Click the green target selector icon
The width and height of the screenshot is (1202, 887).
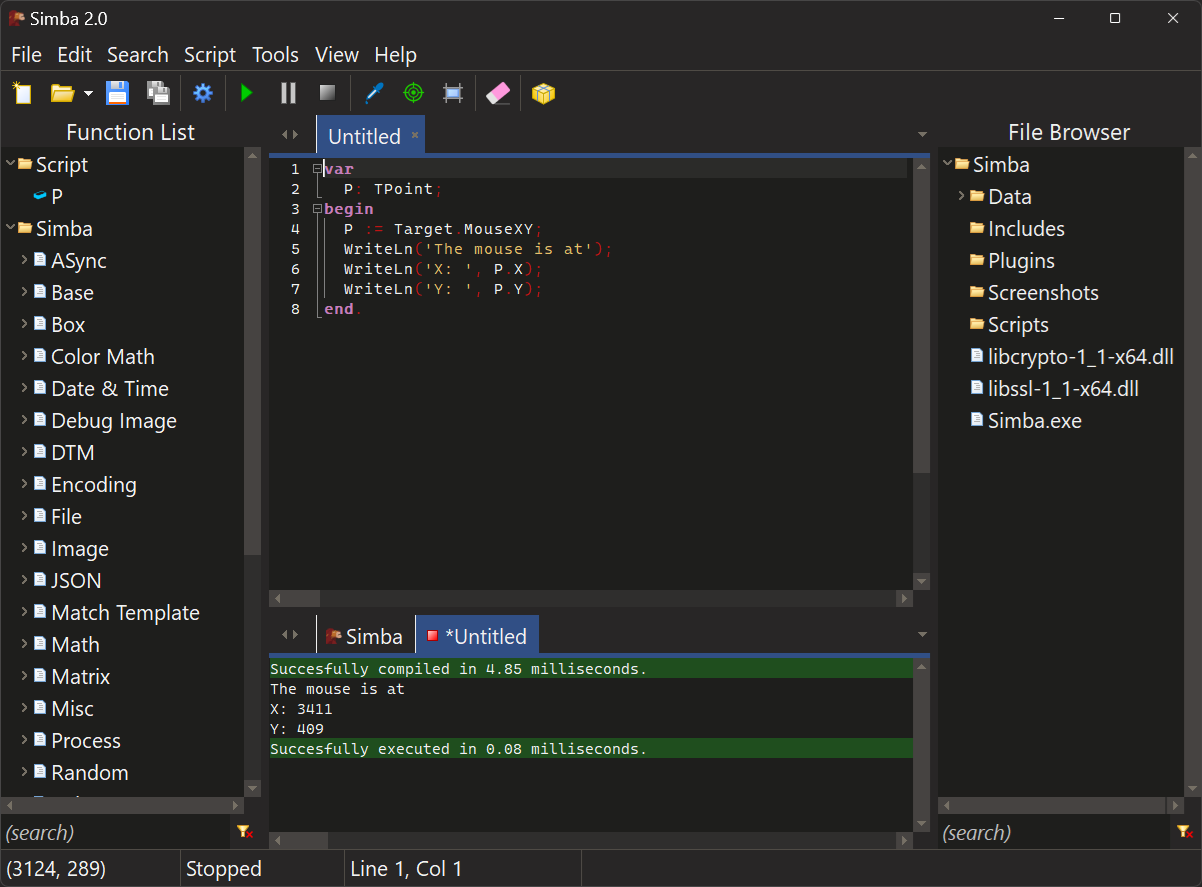pos(413,93)
